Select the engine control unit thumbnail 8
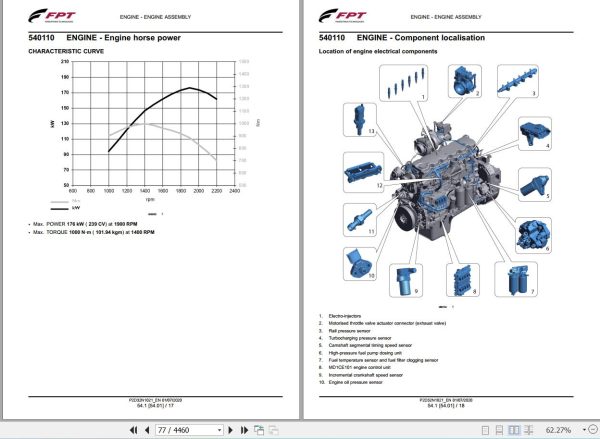Screen dimensions: 600x439 [x=463, y=280]
